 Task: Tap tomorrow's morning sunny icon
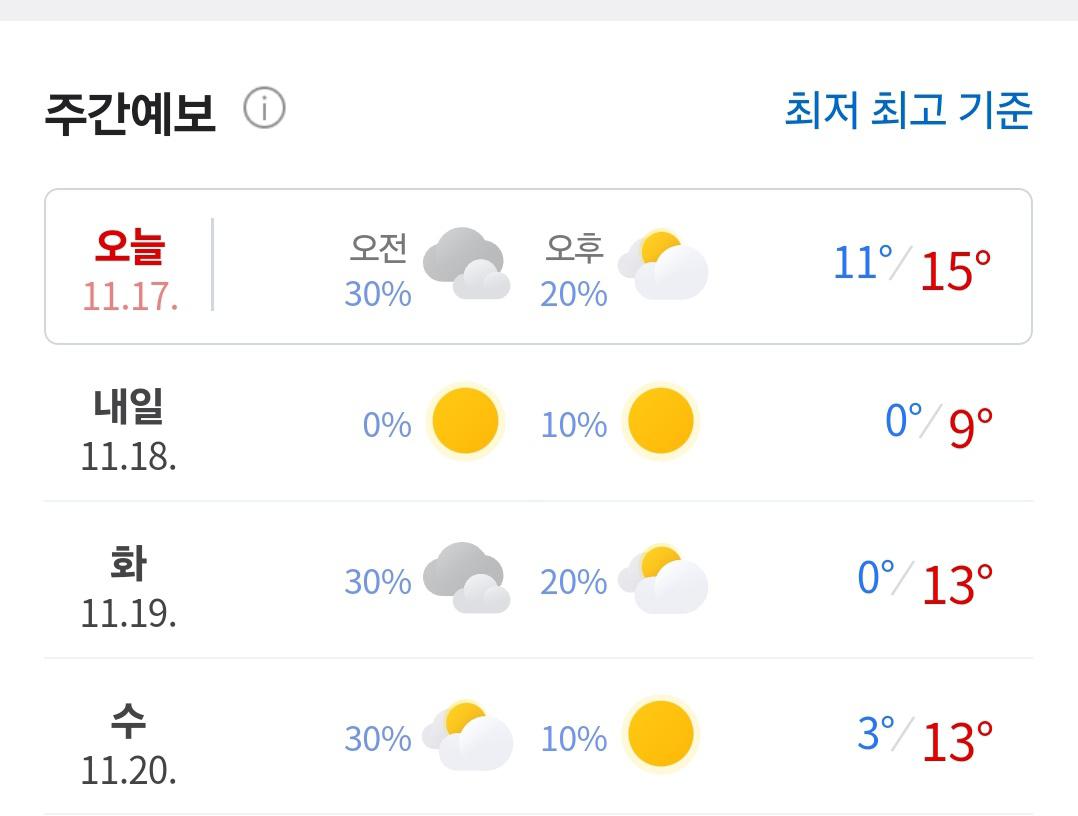point(465,420)
